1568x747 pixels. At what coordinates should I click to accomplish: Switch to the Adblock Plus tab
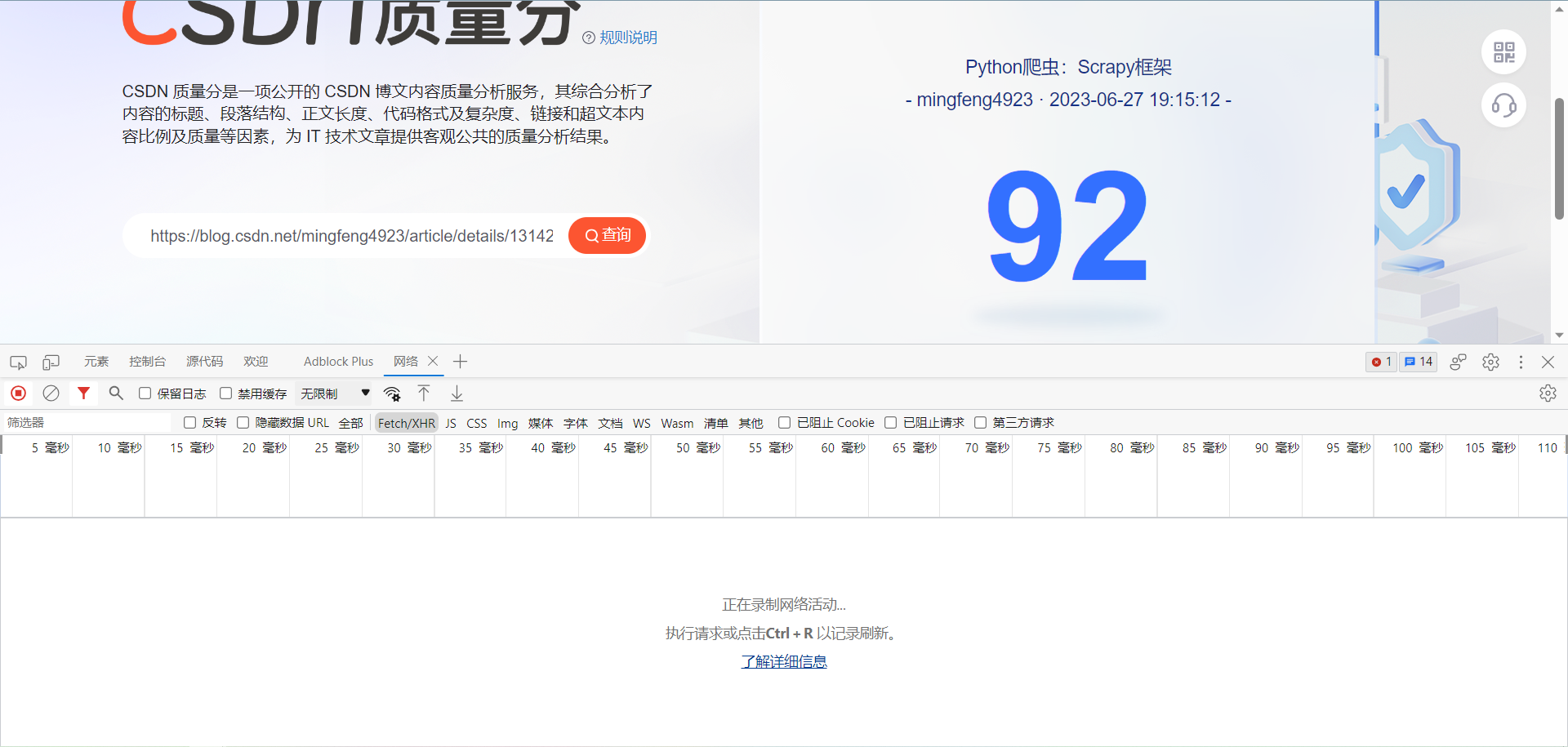[338, 362]
